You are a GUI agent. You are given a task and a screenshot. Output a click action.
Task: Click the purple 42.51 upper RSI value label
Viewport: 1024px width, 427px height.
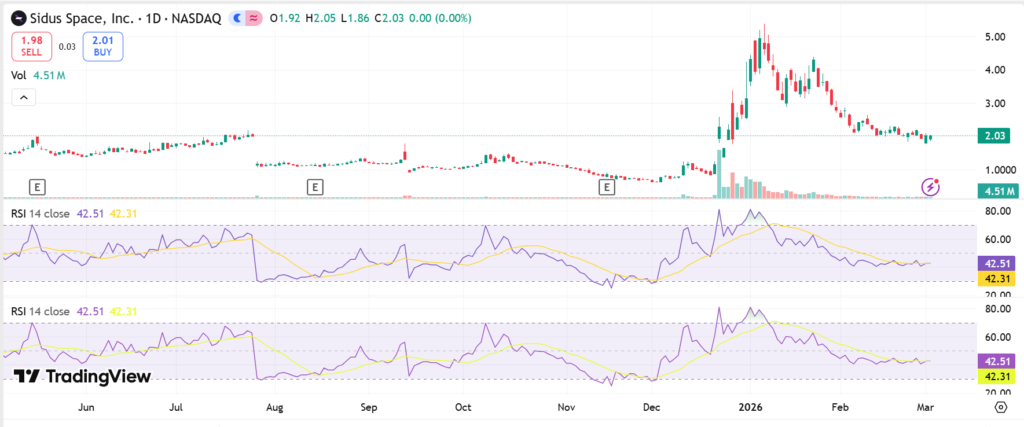click(994, 262)
